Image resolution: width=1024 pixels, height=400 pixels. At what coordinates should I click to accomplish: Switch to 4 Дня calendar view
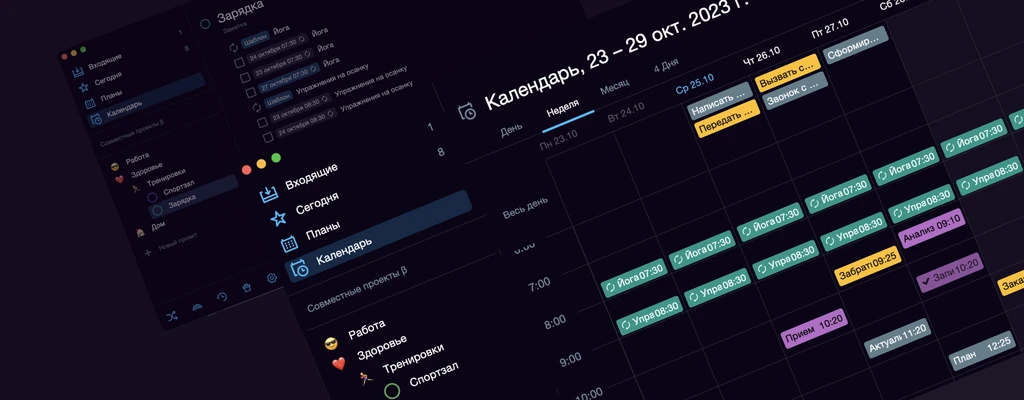click(666, 67)
